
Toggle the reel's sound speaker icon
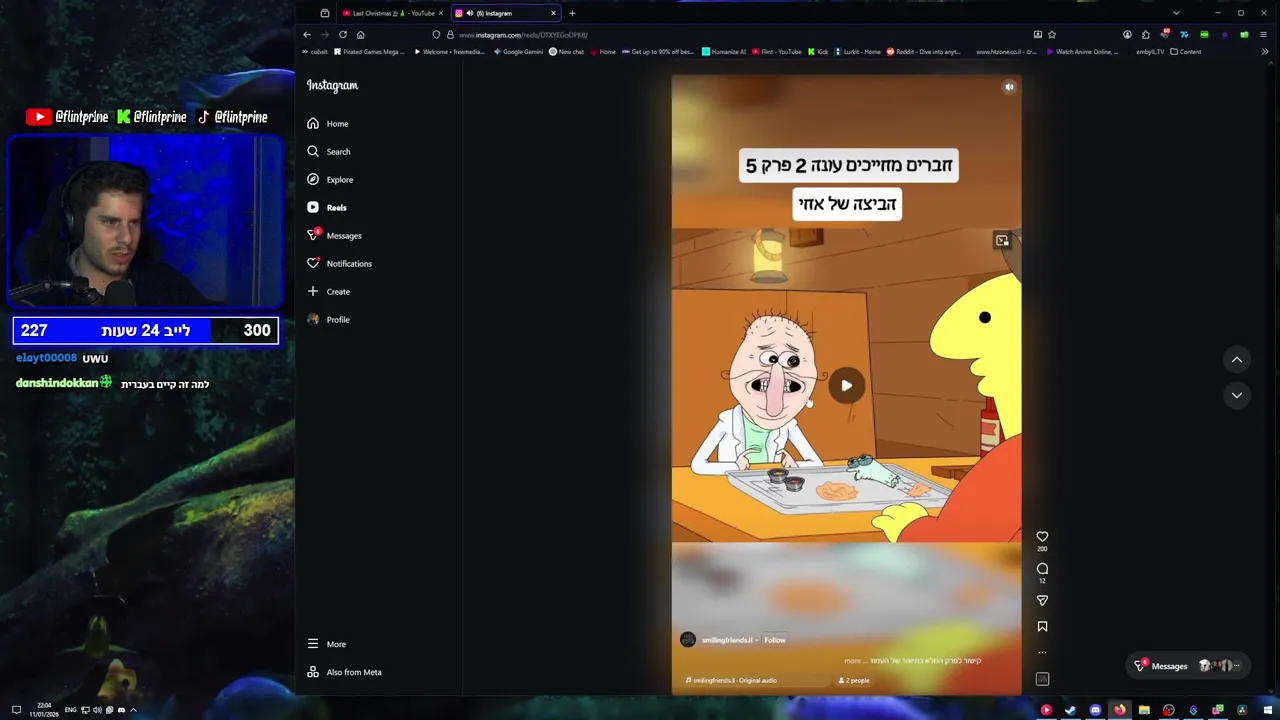1009,87
